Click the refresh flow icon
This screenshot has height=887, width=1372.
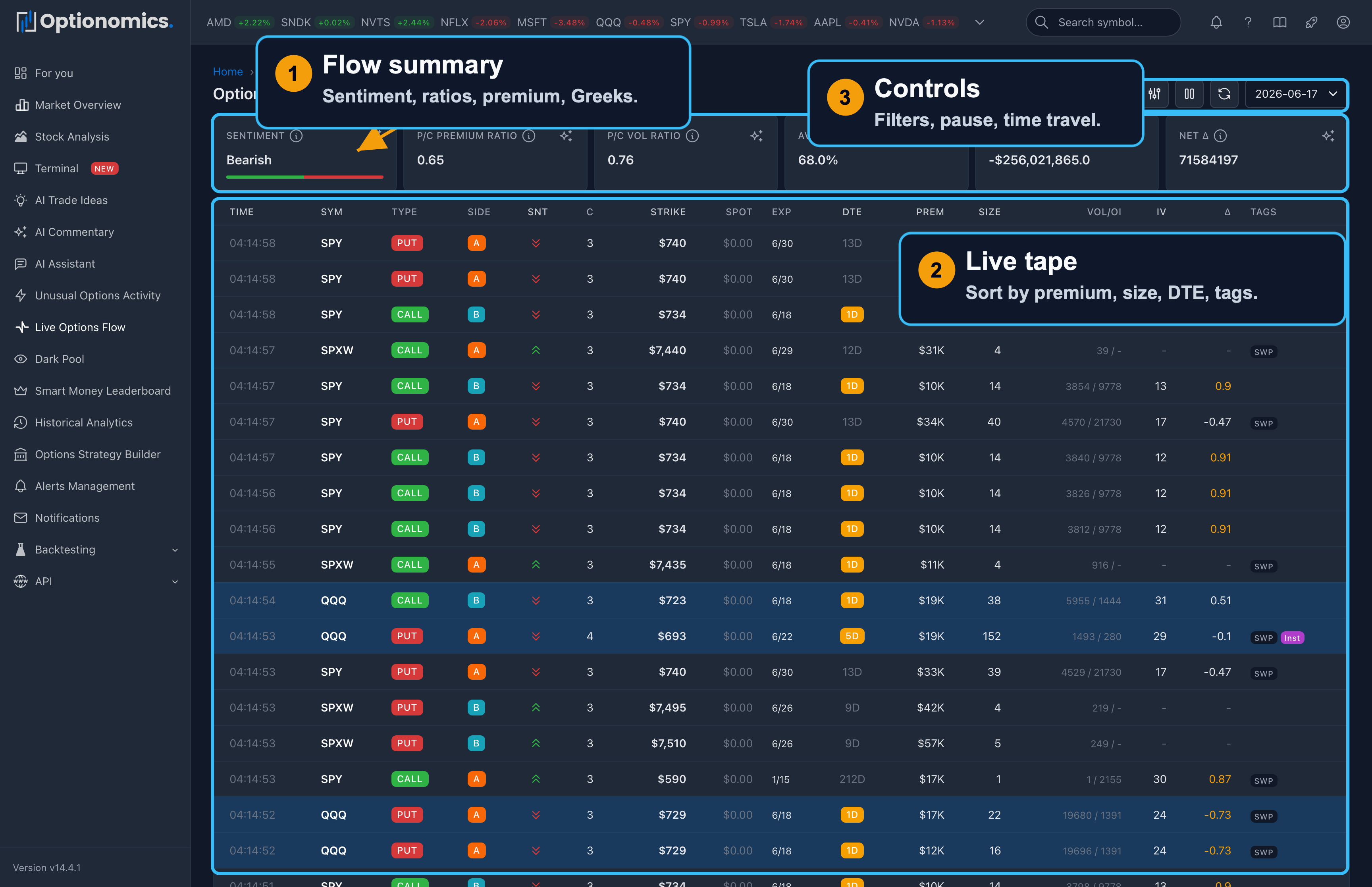1224,94
